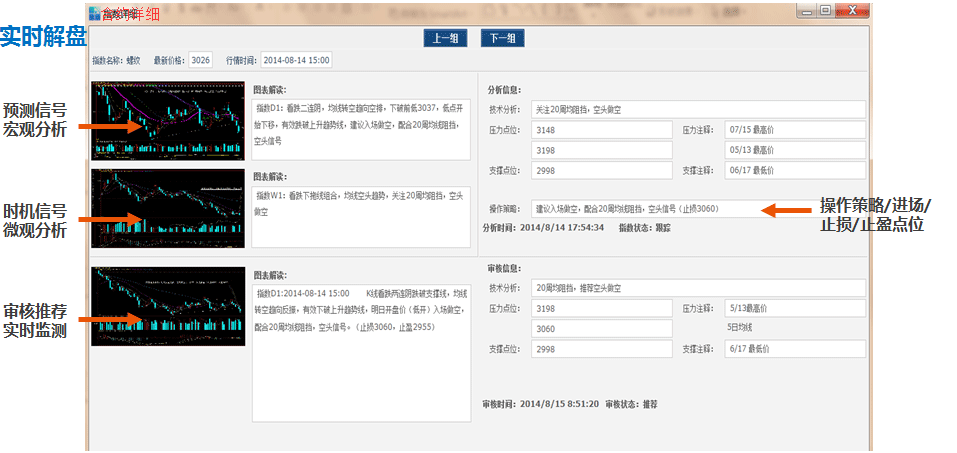Click 技术分析 field 关注20周均线阻挡
Screen dimensions: 957x453
698,110
